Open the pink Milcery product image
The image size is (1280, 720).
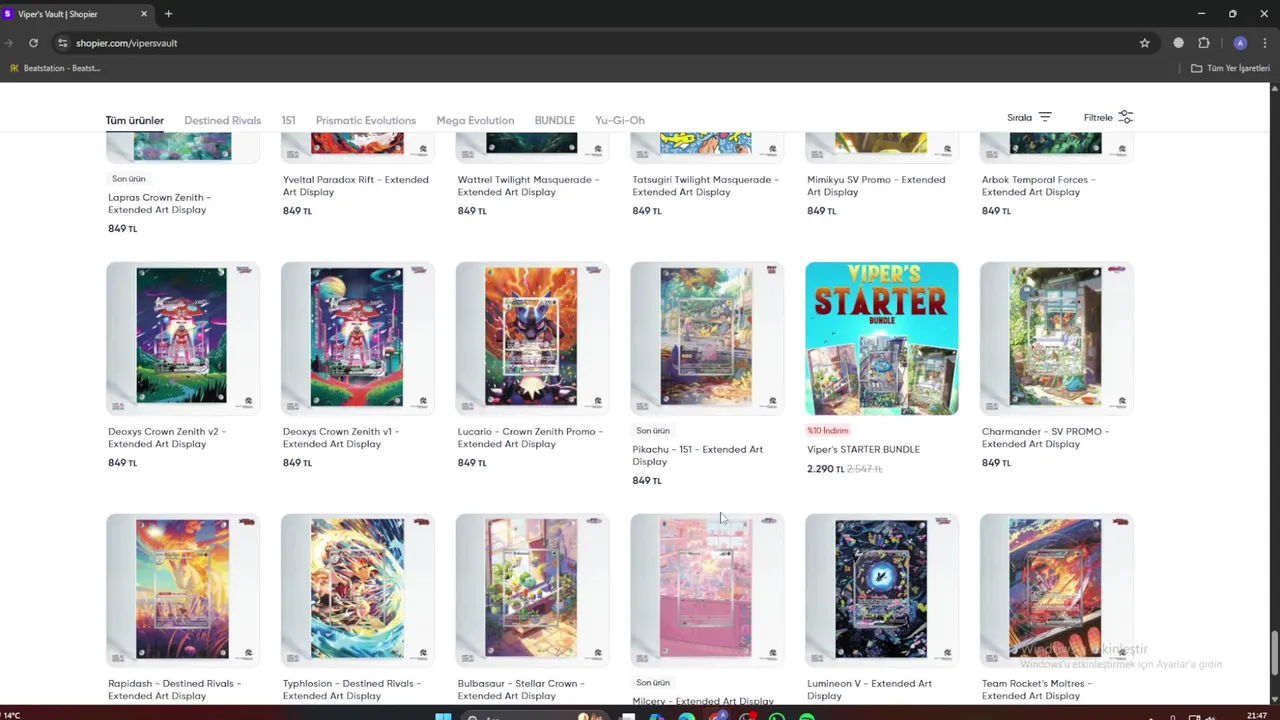click(x=707, y=590)
